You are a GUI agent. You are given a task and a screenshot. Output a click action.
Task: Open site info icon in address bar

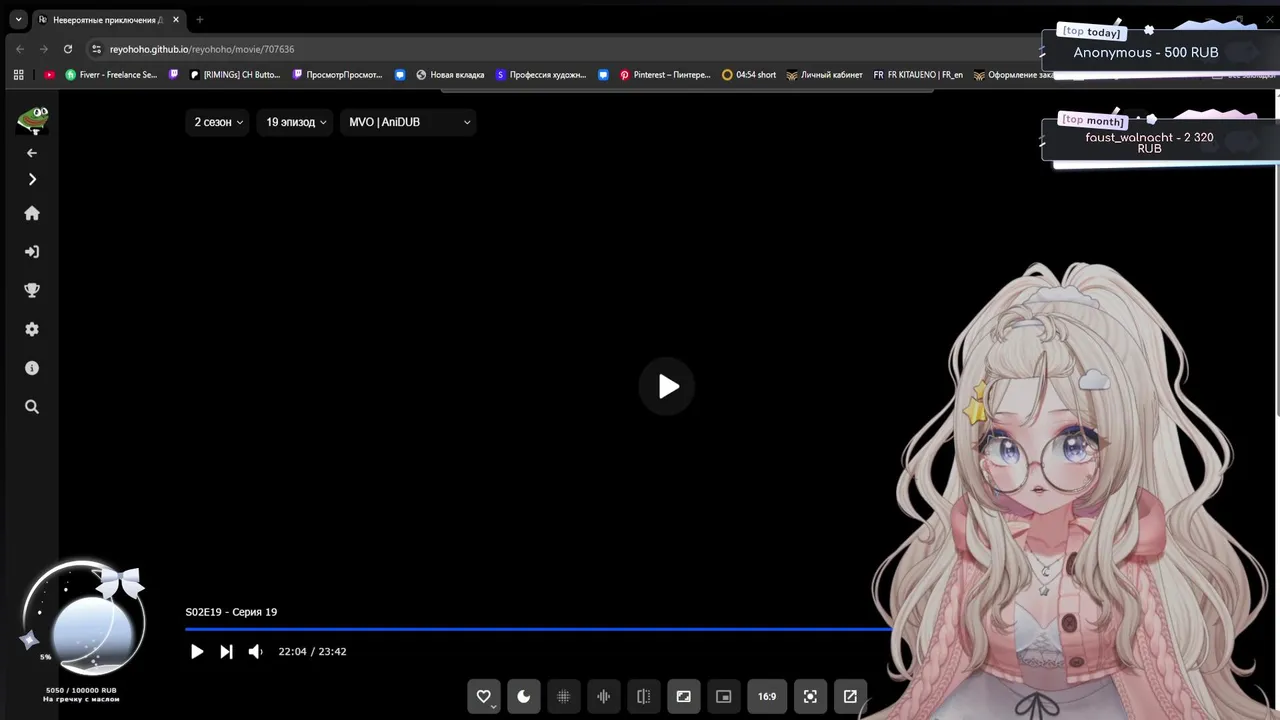[x=96, y=49]
